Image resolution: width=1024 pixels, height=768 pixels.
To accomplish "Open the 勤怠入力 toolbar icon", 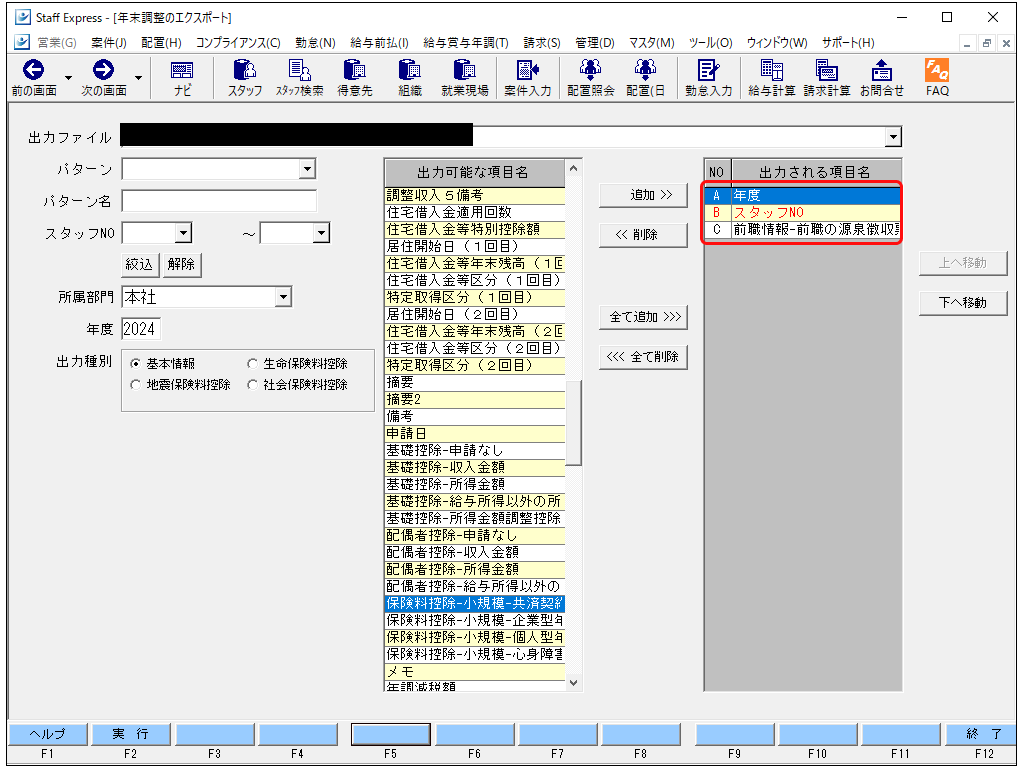I will click(x=709, y=70).
